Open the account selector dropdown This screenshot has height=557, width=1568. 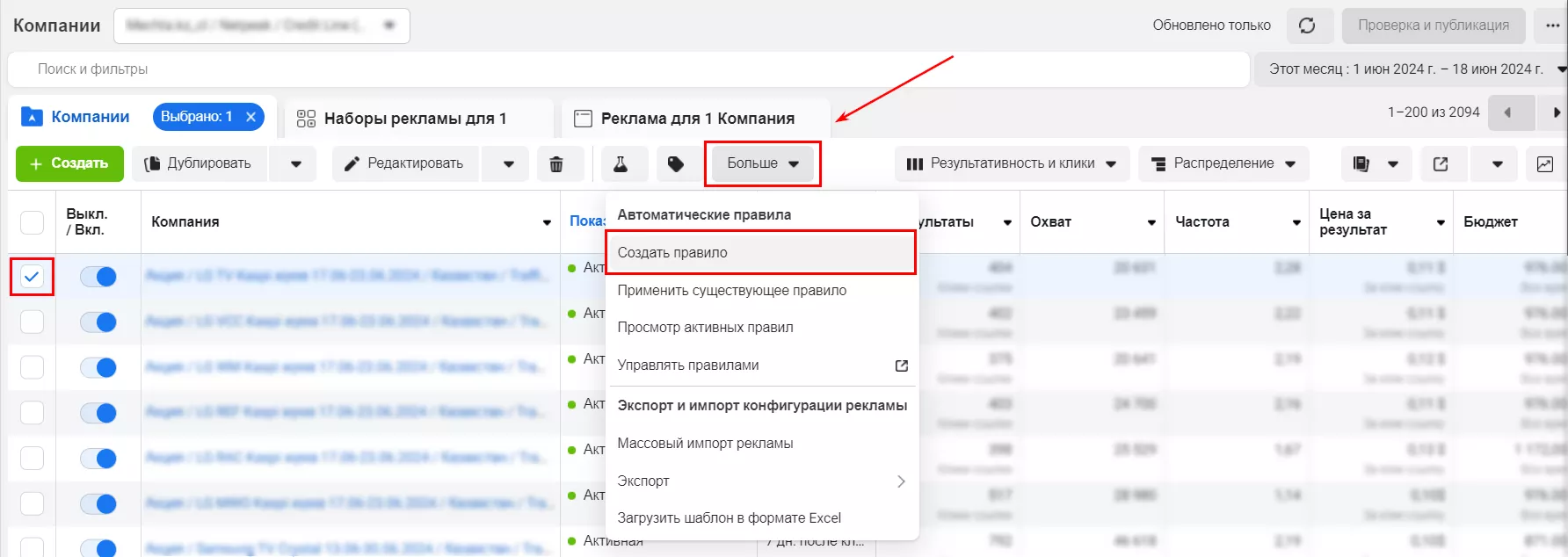coord(262,25)
